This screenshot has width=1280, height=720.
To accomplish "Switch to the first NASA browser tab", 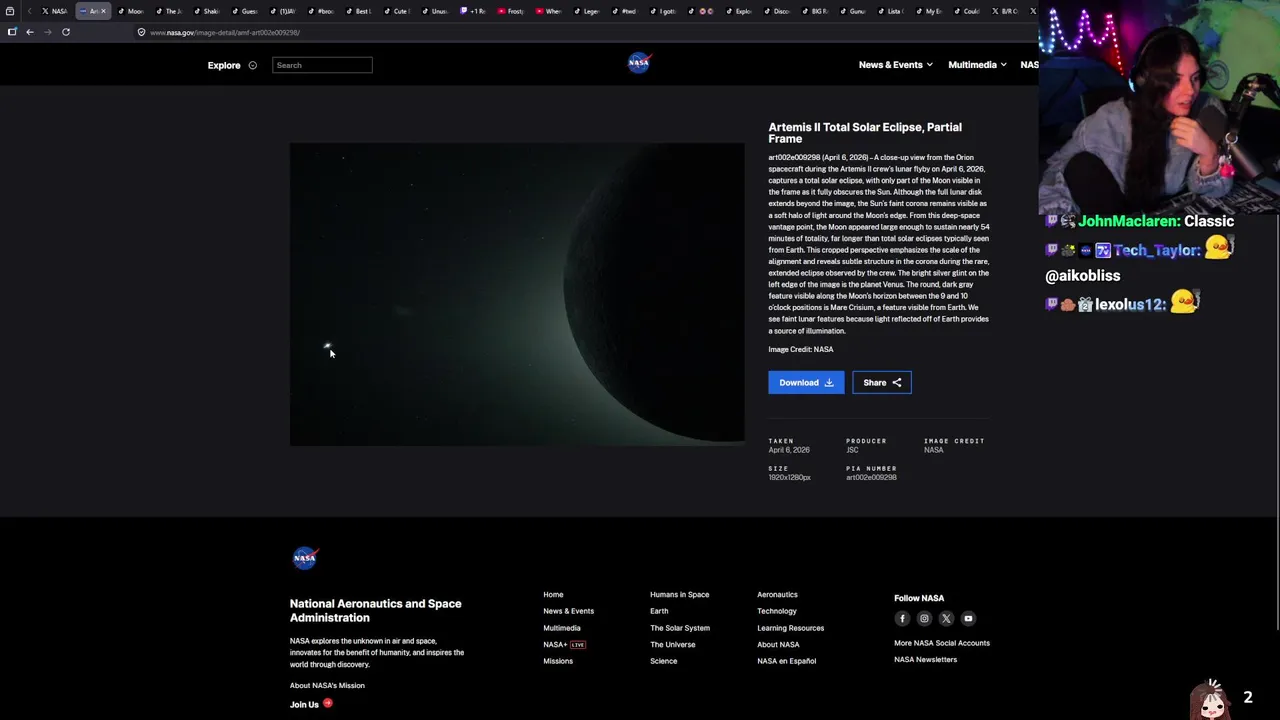I will tap(55, 11).
